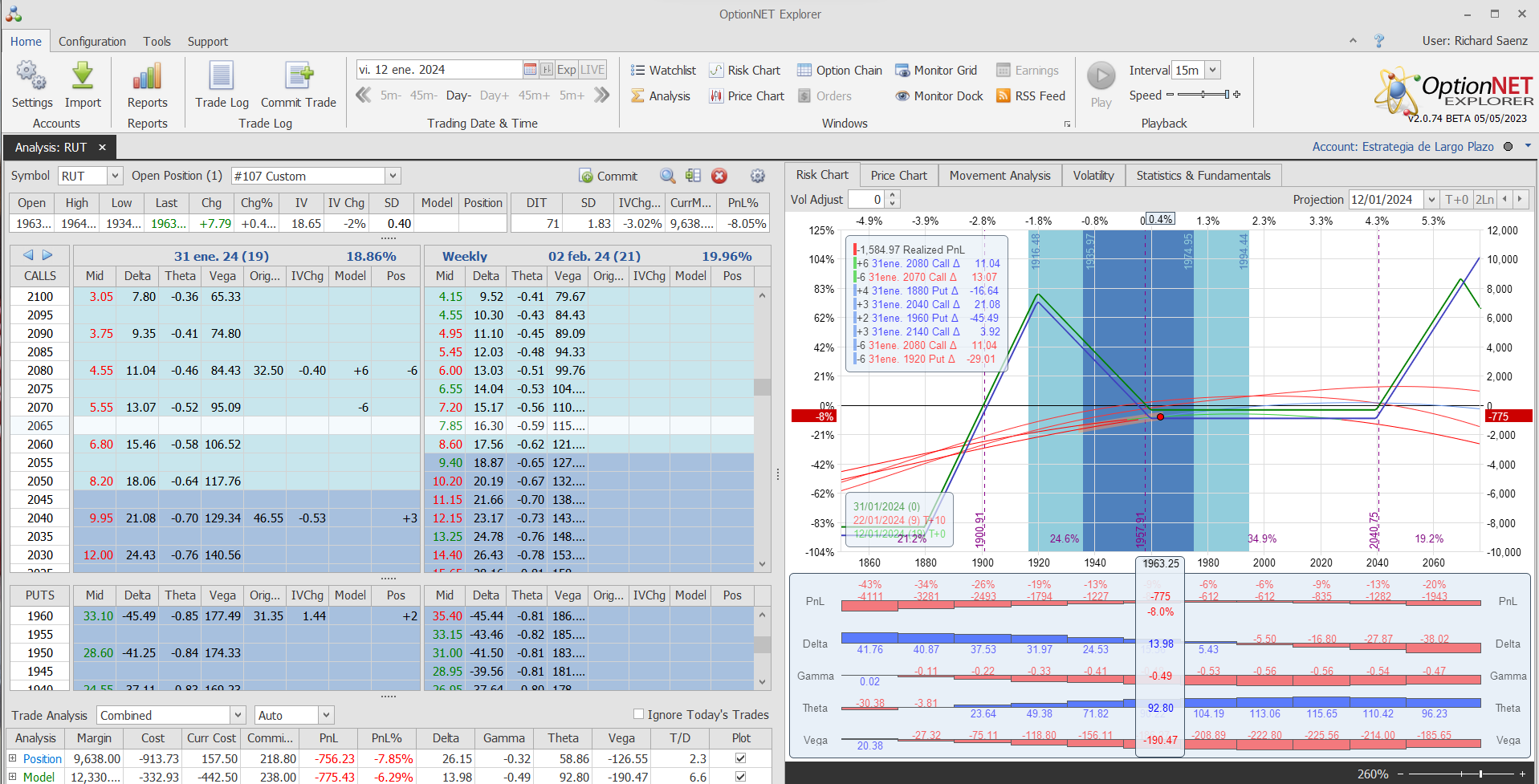Viewport: 1539px width, 784px height.
Task: Open the Settings icon in Accounts
Action: (x=31, y=76)
